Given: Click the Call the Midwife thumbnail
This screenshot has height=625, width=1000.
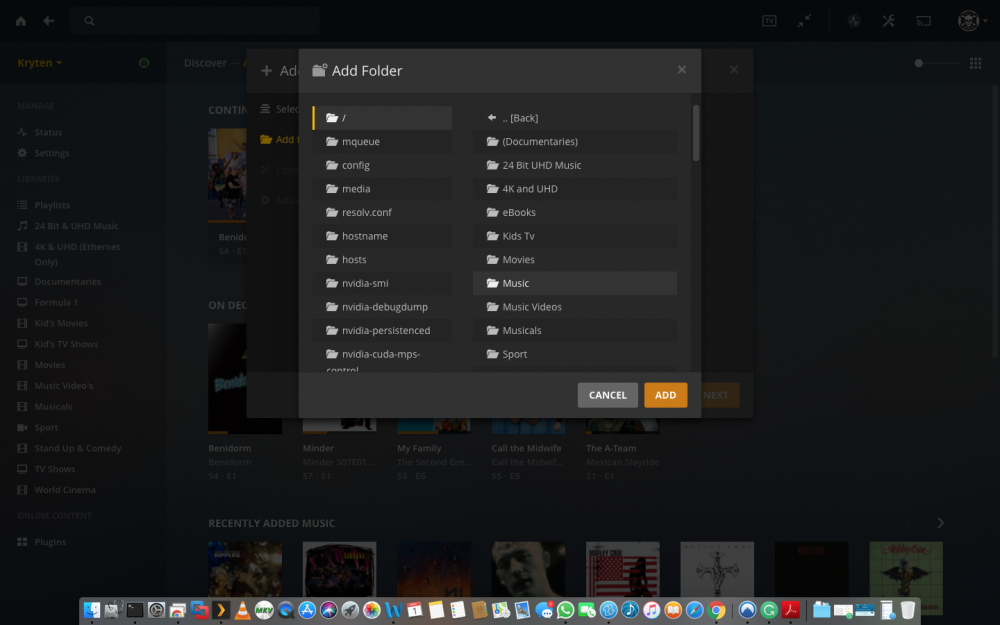Looking at the screenshot, I should tap(528, 426).
